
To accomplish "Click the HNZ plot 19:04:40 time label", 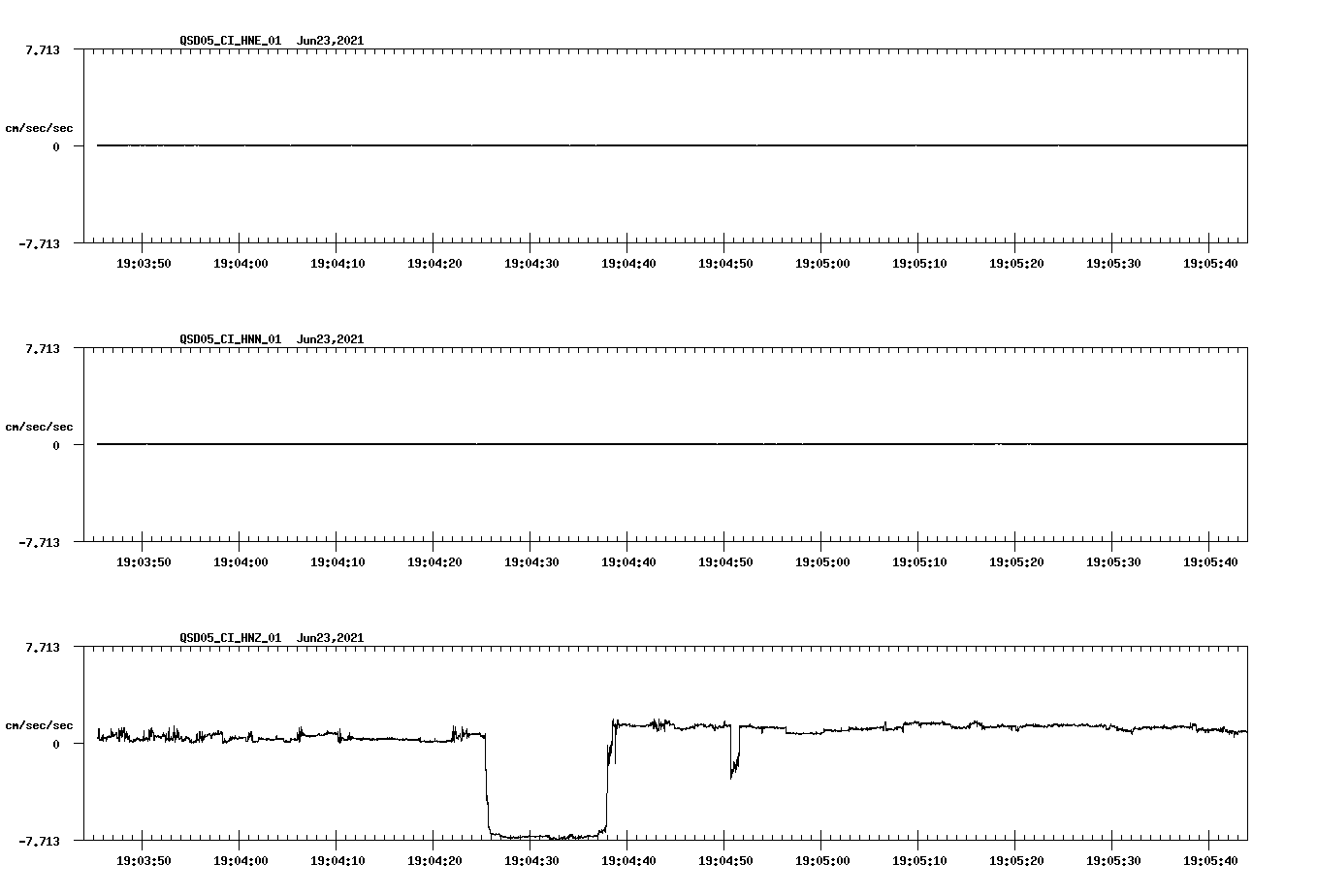I will 628,861.
